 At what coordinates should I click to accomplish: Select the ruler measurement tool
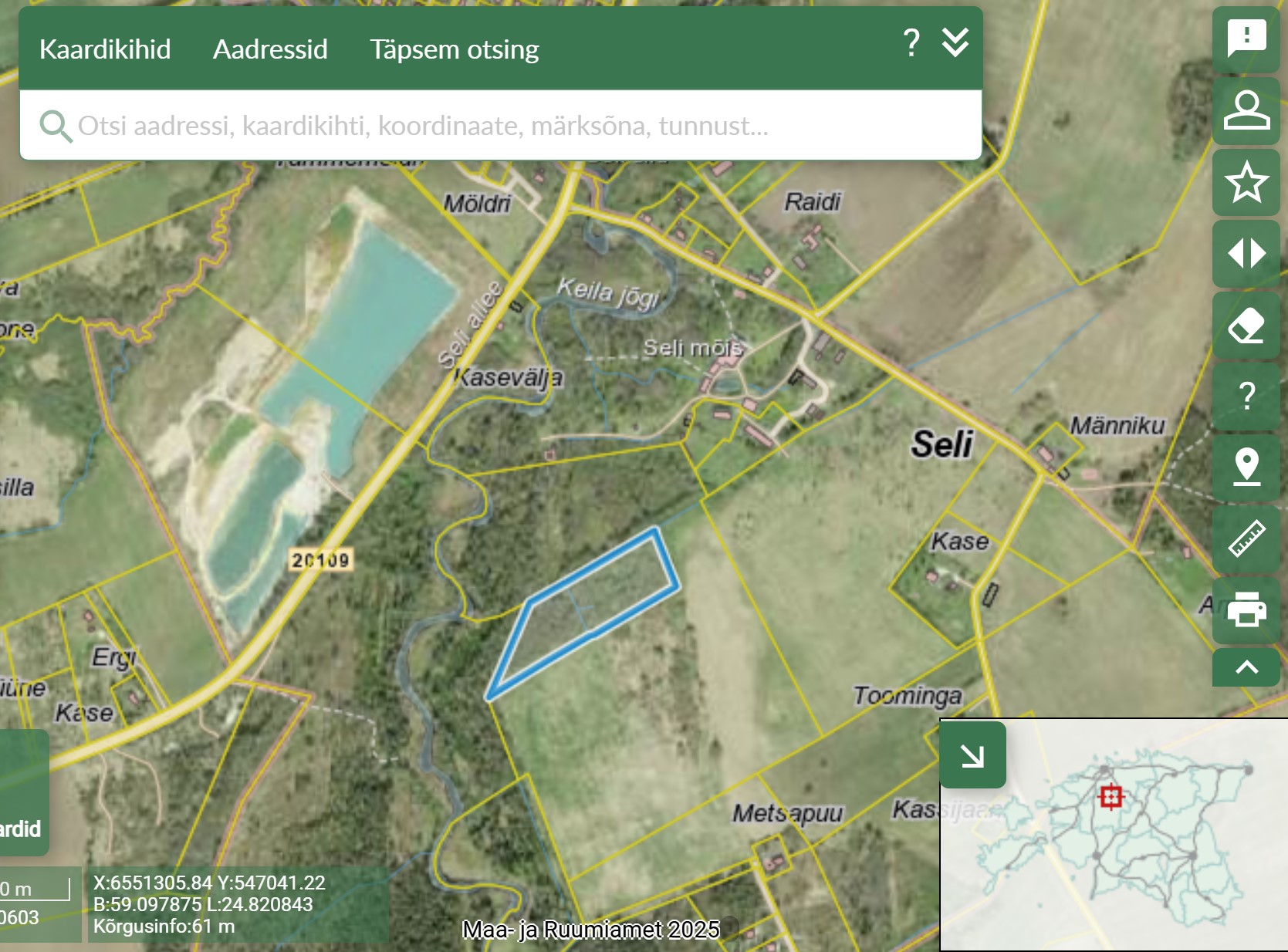[1246, 538]
